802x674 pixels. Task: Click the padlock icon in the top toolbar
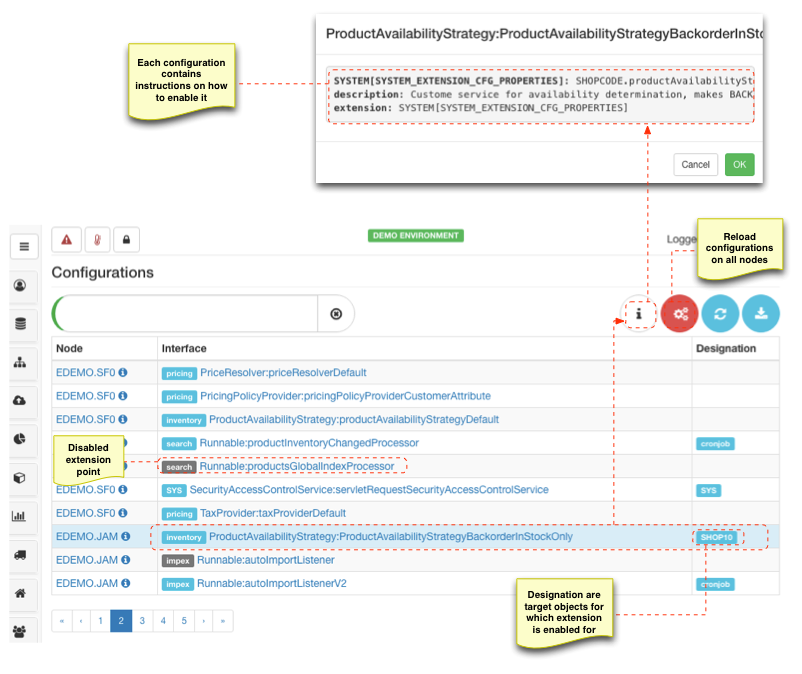click(x=126, y=240)
